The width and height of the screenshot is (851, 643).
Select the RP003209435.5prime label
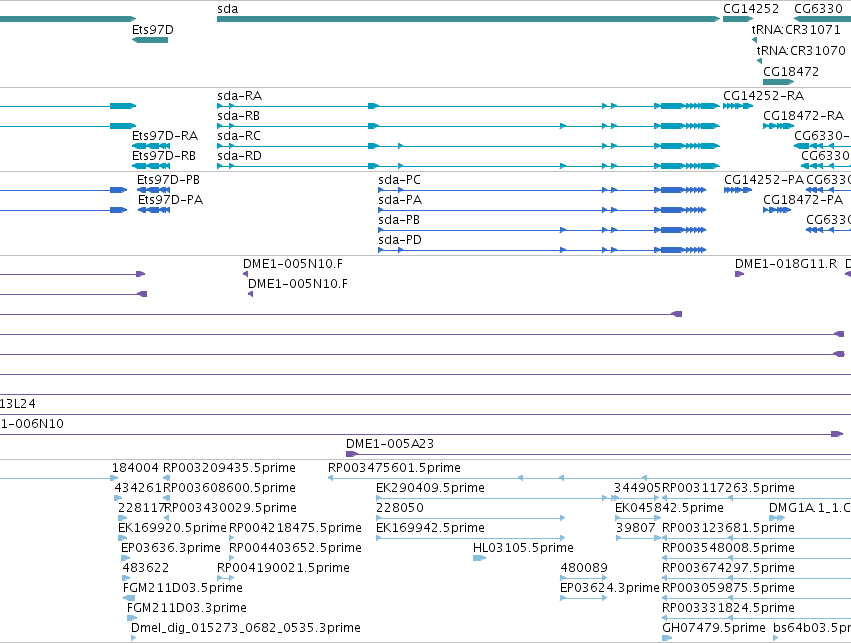tap(229, 468)
